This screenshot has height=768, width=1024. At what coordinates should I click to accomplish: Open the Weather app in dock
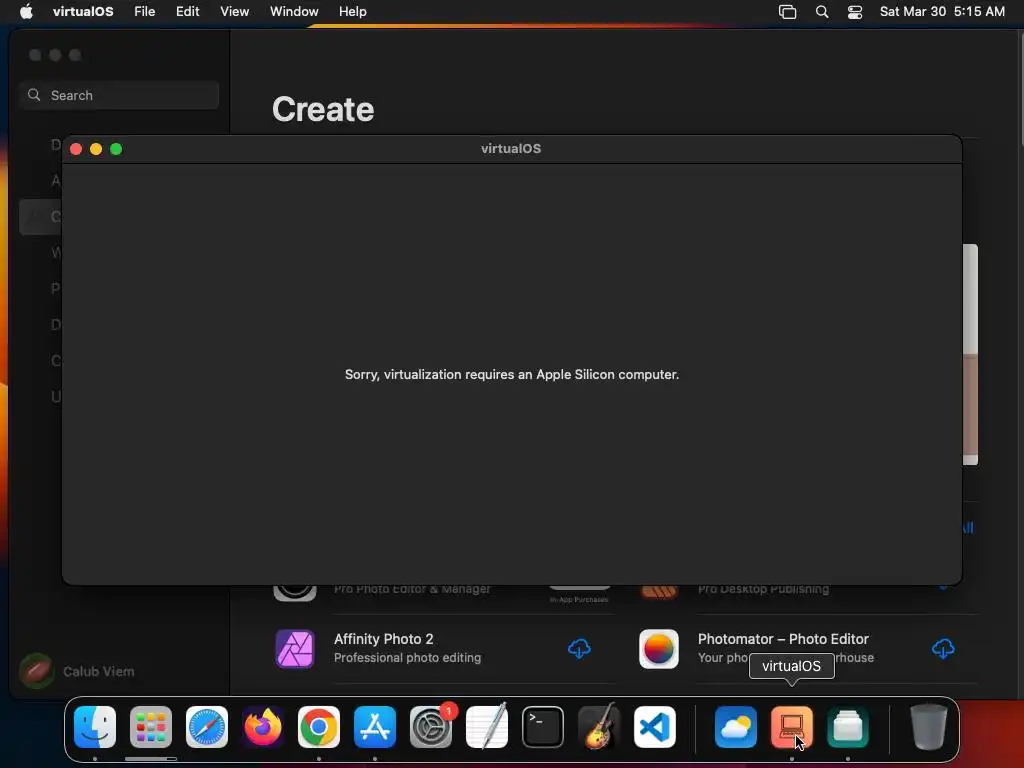click(x=736, y=727)
